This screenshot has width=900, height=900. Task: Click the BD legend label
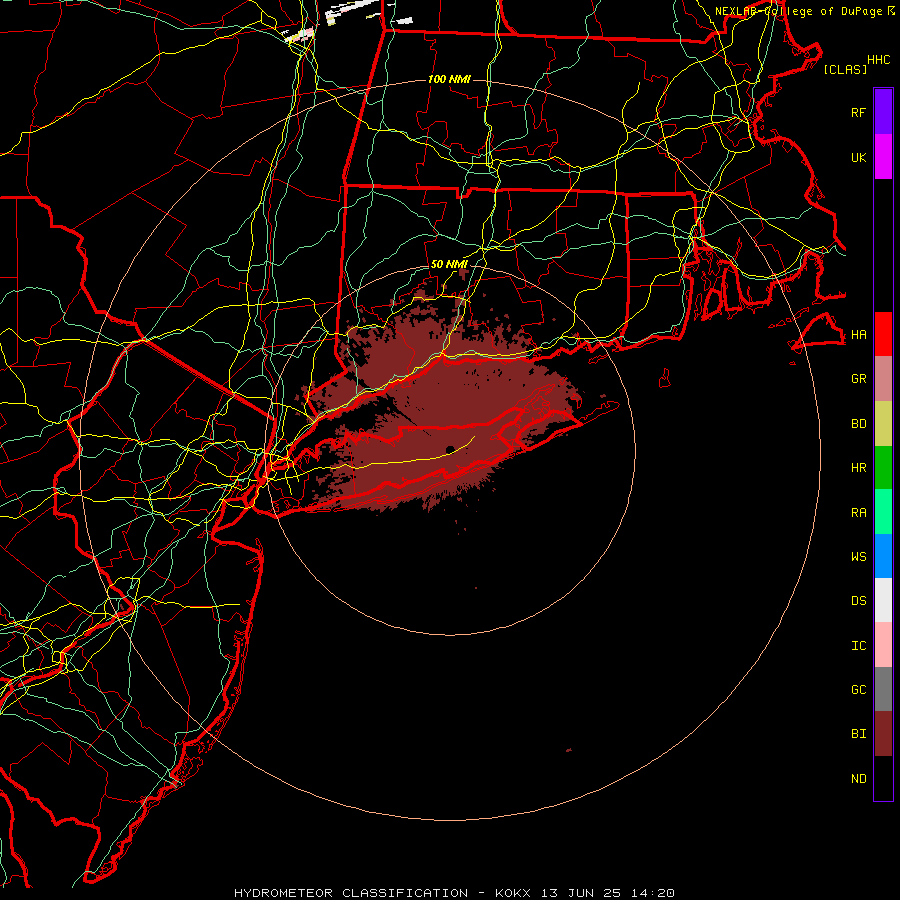[x=858, y=424]
